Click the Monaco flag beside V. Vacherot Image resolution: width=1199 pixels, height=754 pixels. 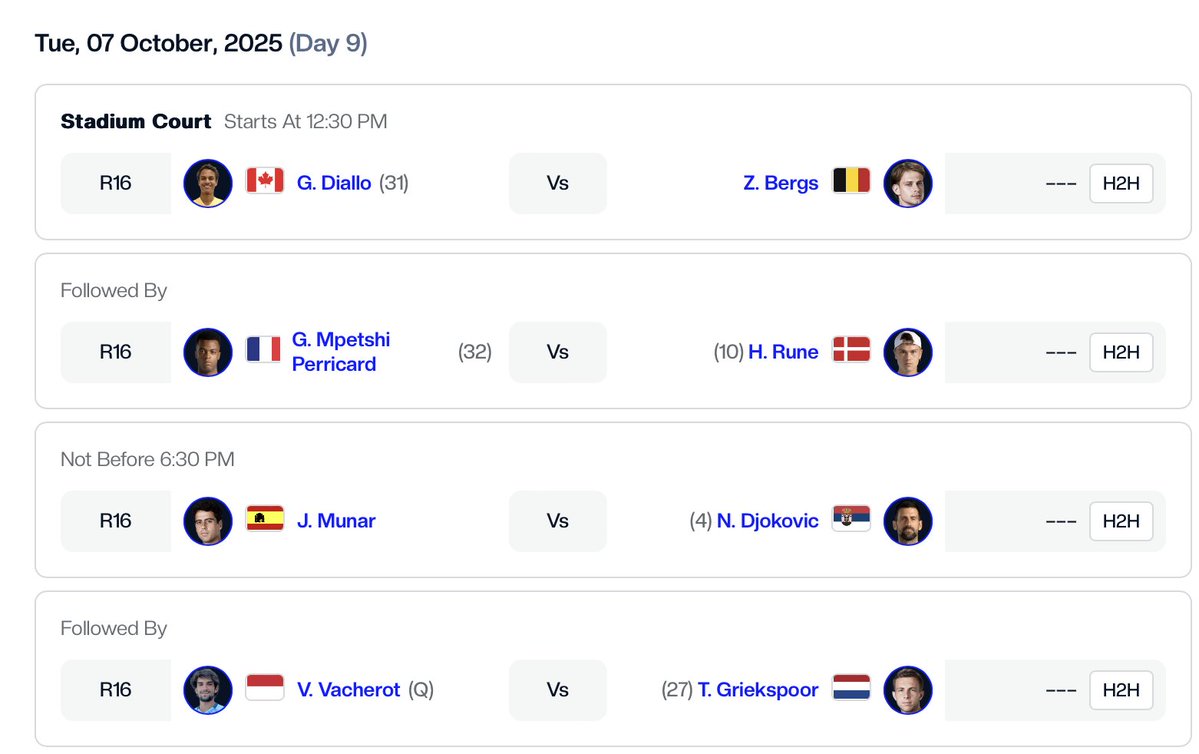tap(265, 689)
